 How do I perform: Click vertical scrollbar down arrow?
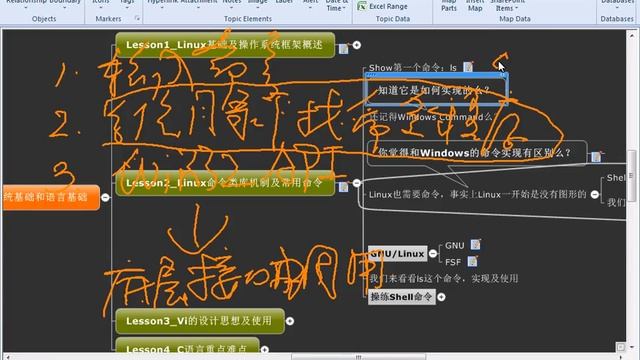pos(632,347)
